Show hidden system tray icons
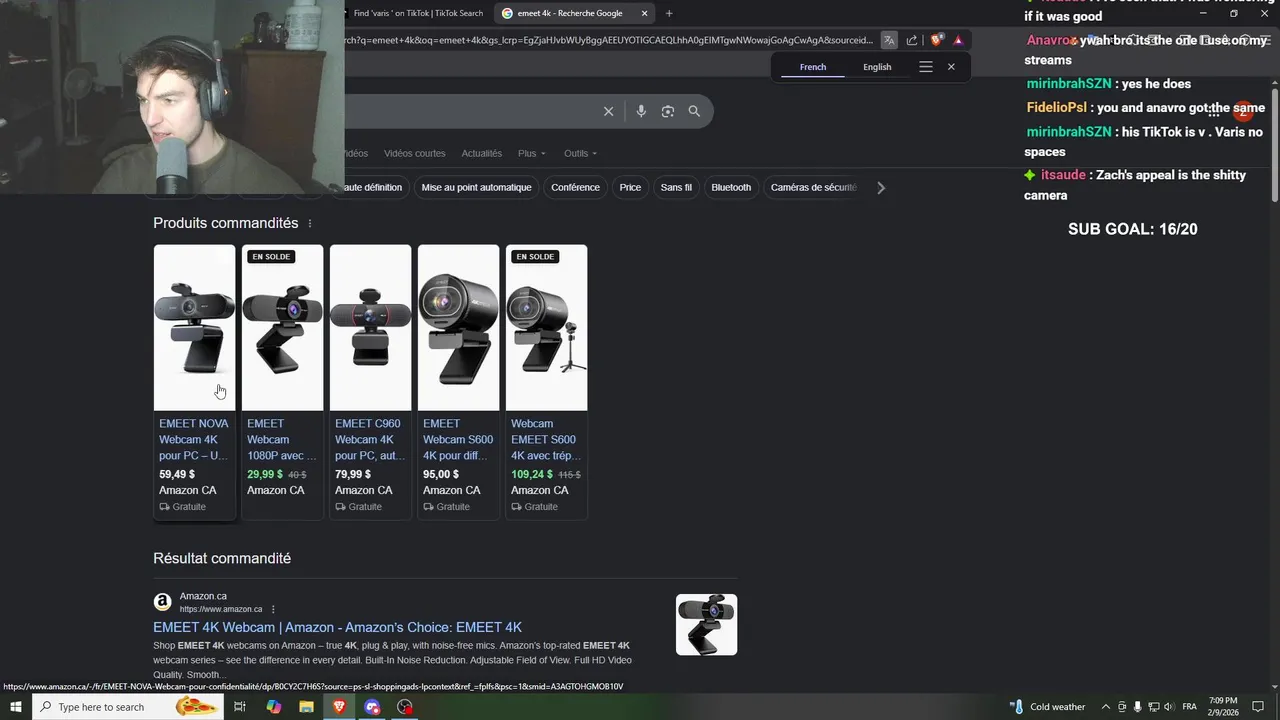 point(1105,707)
